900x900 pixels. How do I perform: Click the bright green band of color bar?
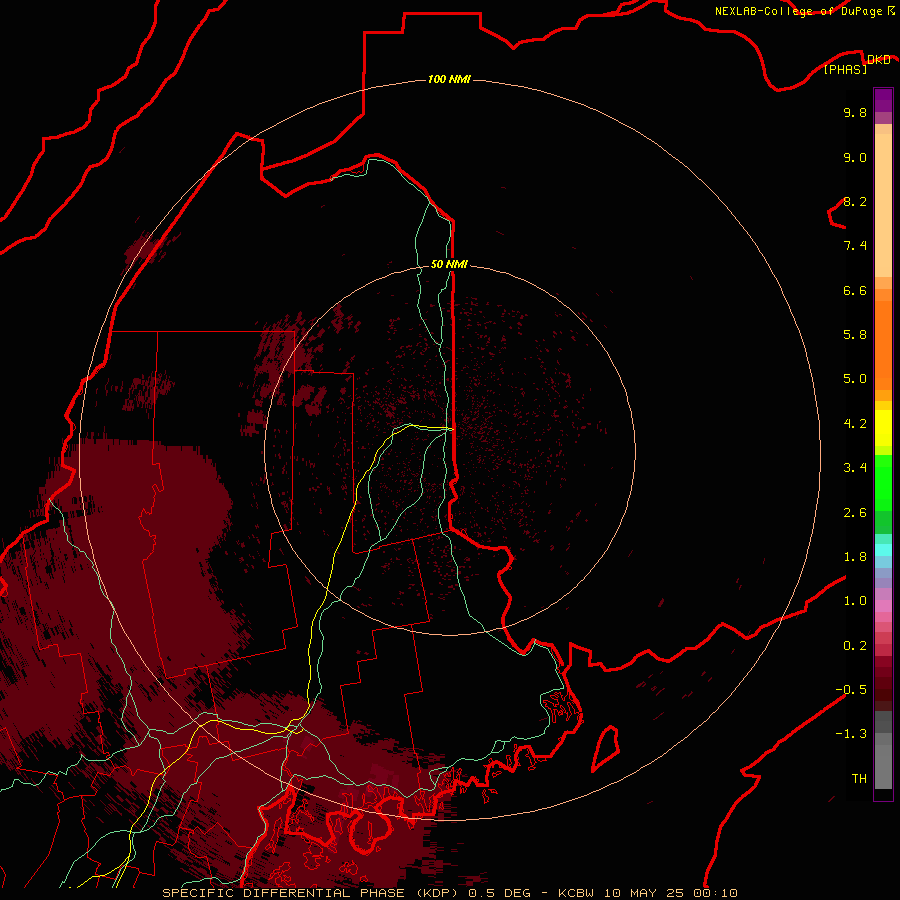tap(883, 483)
